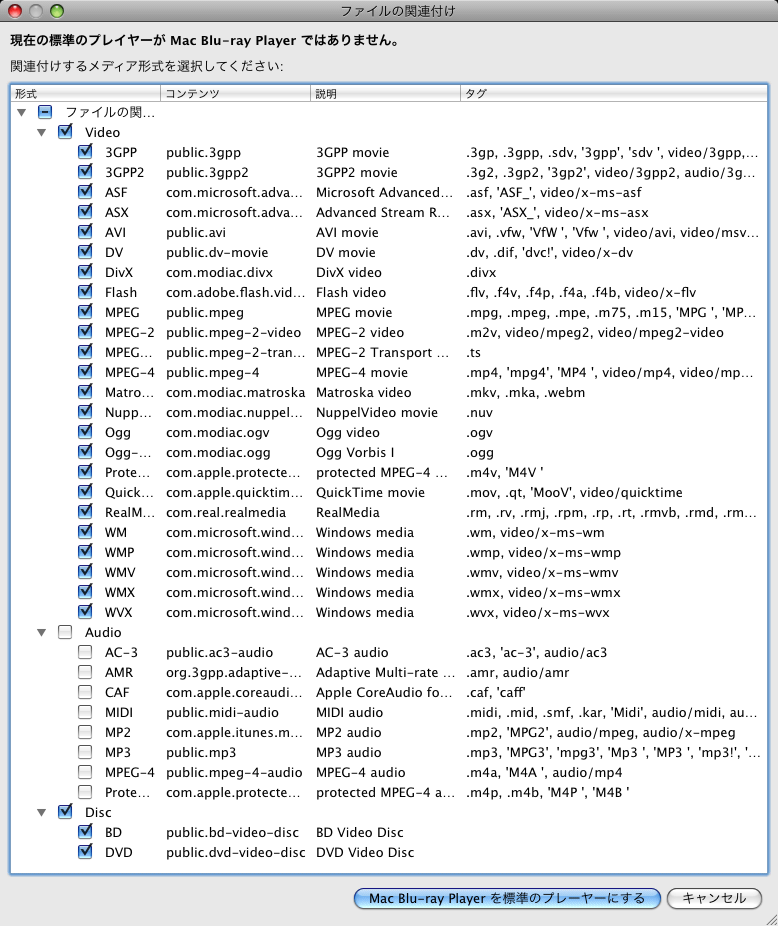Select the 'public.avi' content cell

196,233
